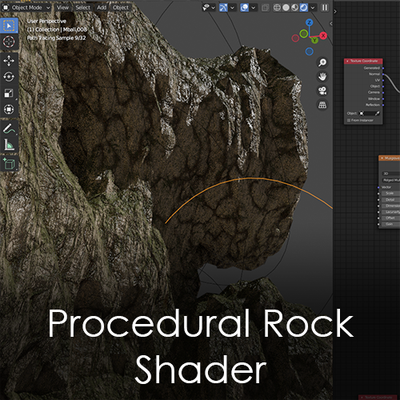Snap view to blue Z axis
Viewport: 400px width, 400px height.
310,23
